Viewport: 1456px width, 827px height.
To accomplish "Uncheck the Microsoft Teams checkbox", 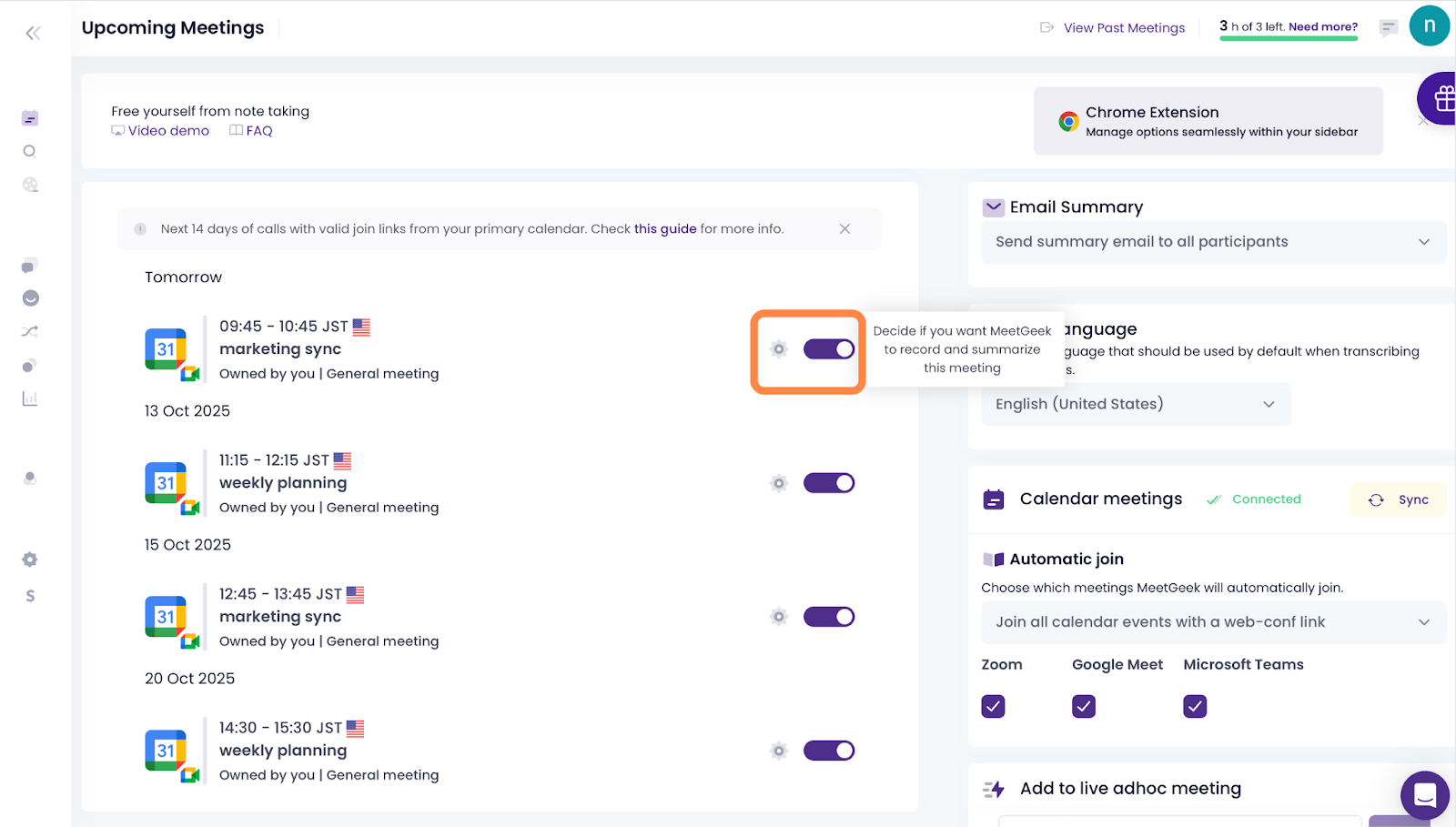I will point(1195,706).
